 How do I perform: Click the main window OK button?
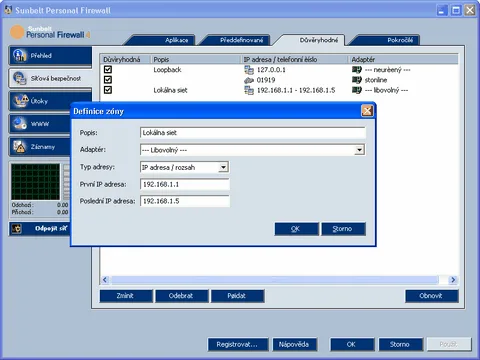[x=352, y=344]
